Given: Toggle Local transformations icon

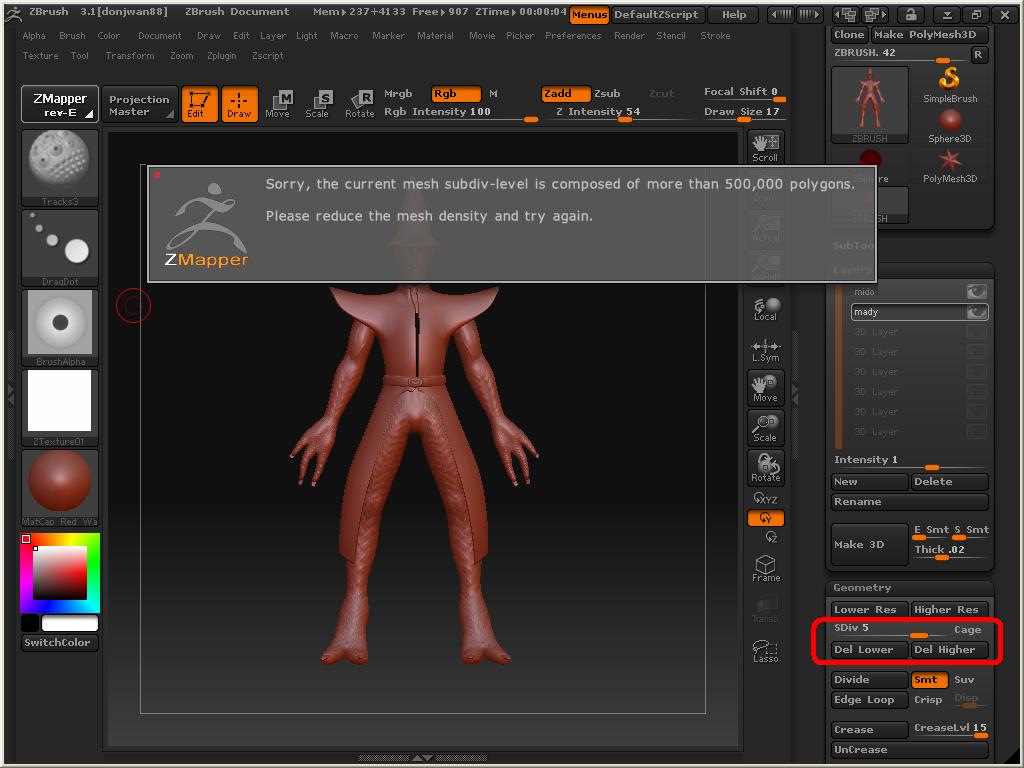Looking at the screenshot, I should click(x=765, y=309).
